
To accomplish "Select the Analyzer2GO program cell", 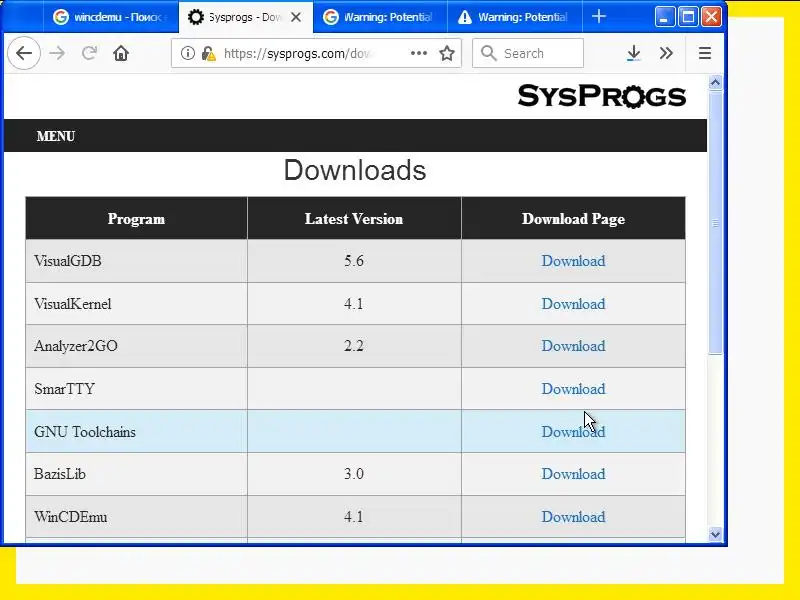I will point(136,346).
